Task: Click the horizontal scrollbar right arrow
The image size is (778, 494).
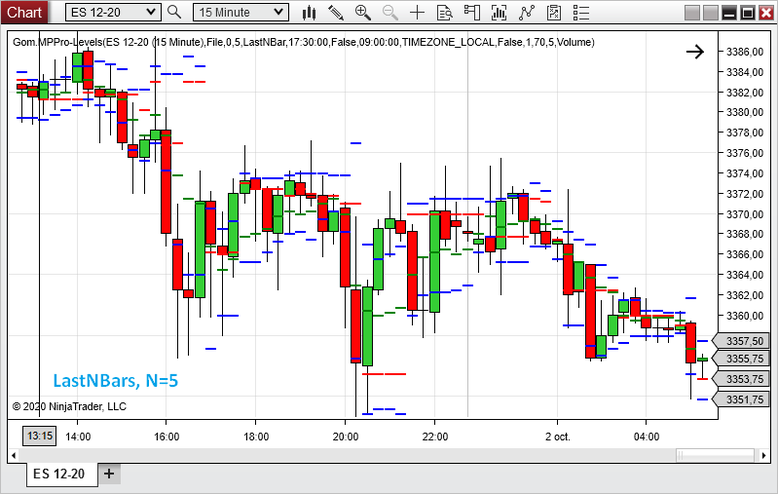Action: pos(764,455)
